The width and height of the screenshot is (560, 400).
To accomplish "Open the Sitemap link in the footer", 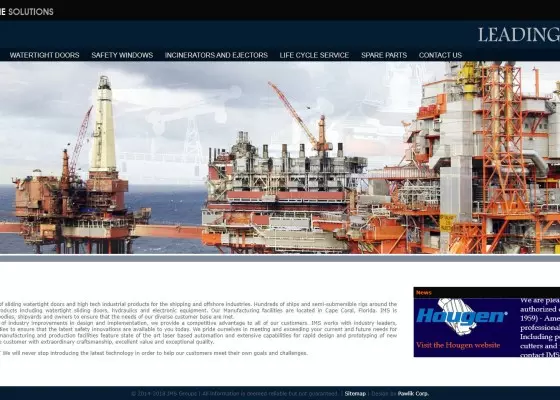I will (355, 394).
